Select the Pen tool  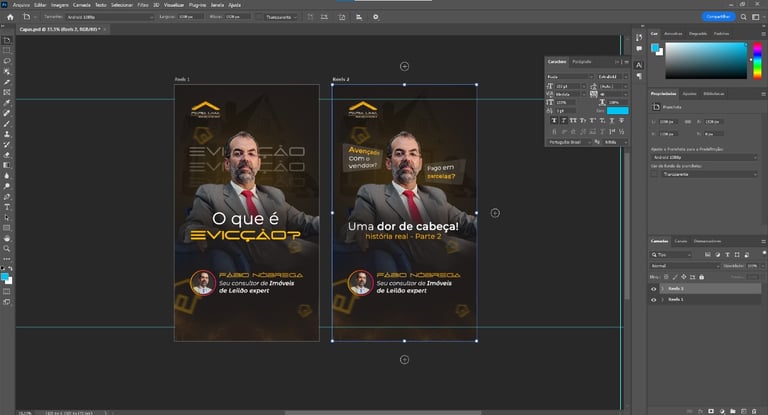point(7,196)
